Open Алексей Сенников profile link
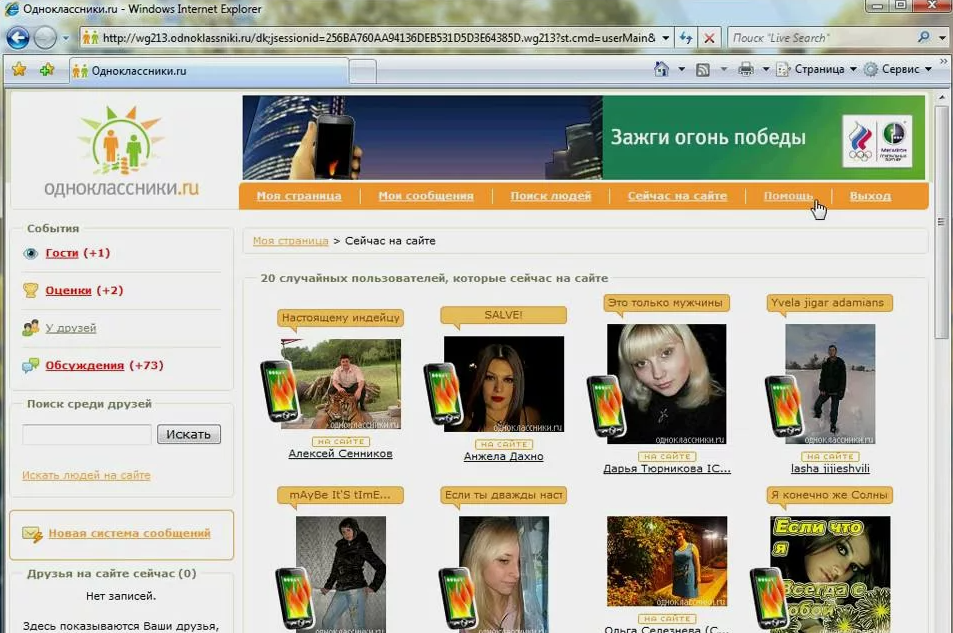 340,454
